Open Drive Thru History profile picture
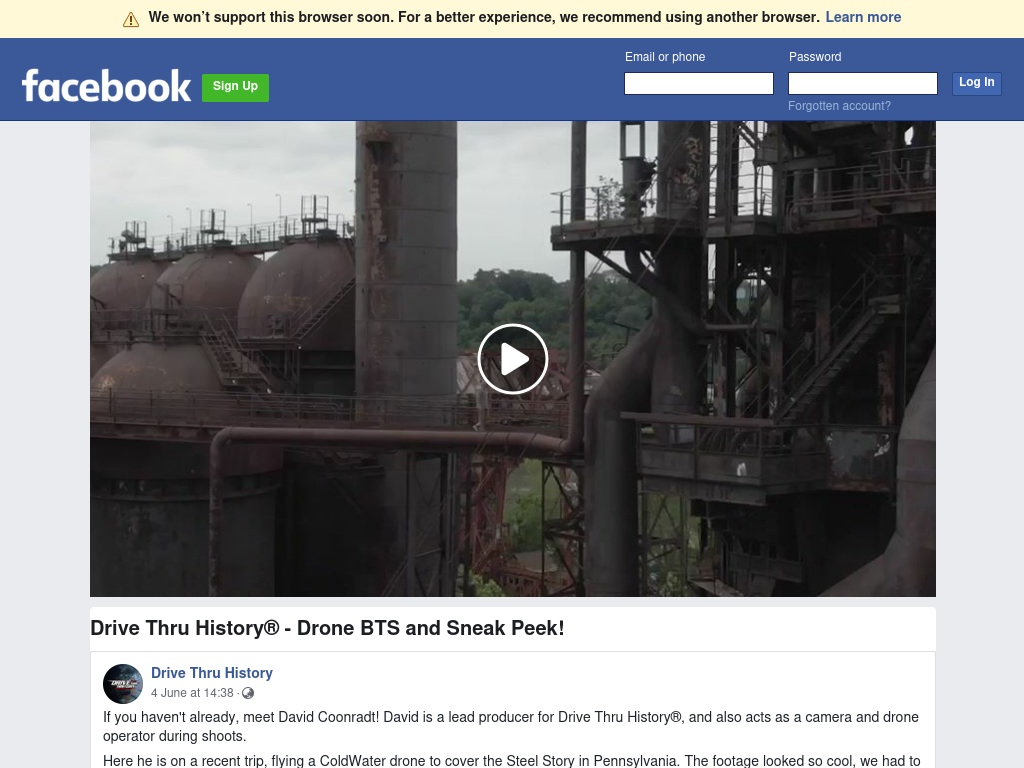The height and width of the screenshot is (768, 1024). click(x=123, y=684)
